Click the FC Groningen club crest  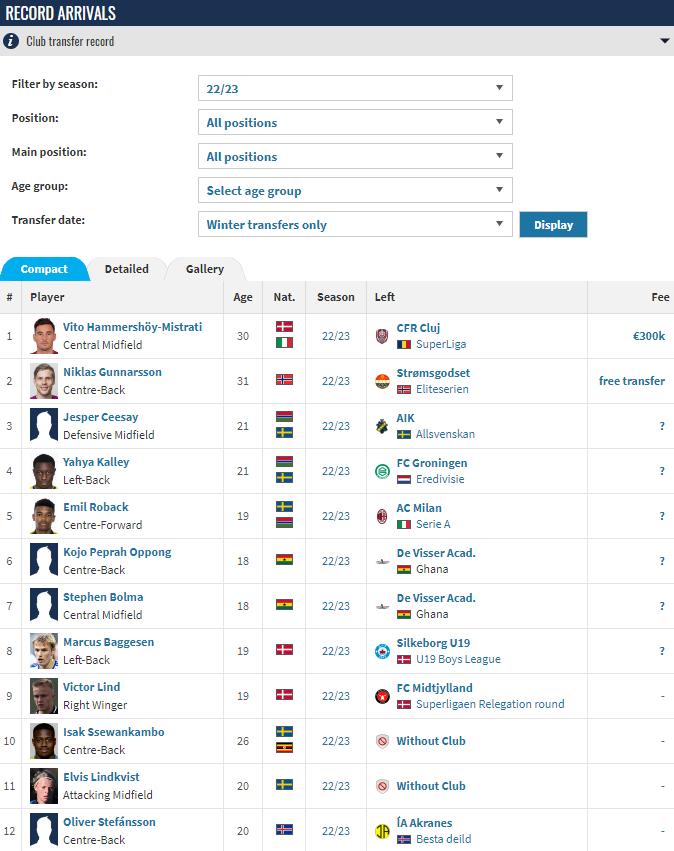(382, 471)
